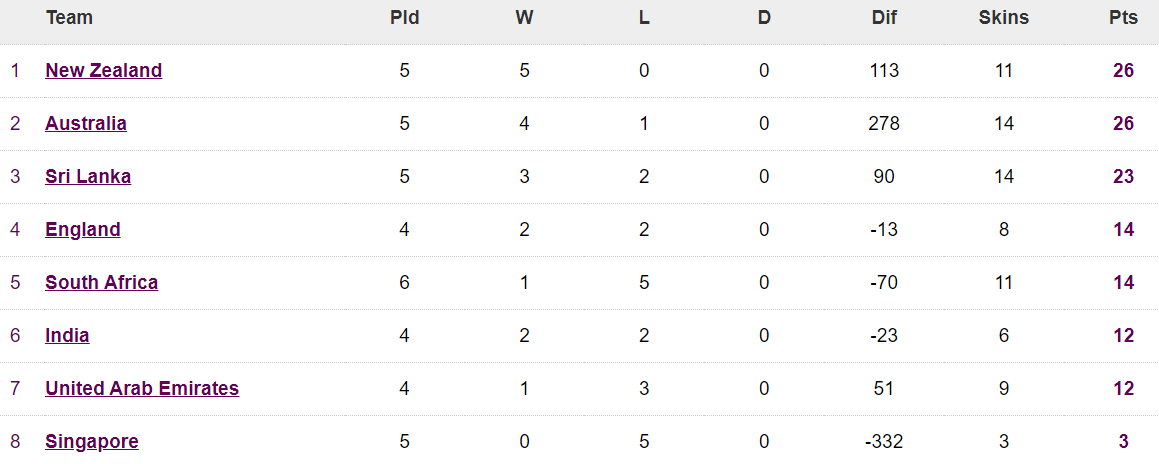Open the Sri Lanka team link
Screen dimensions: 1159x464
88,176
